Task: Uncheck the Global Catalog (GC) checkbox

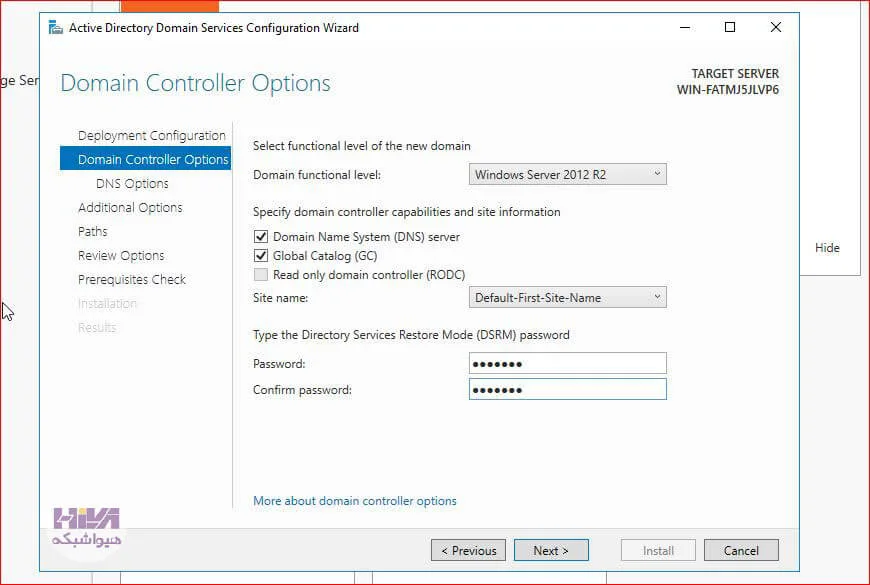Action: click(x=261, y=256)
